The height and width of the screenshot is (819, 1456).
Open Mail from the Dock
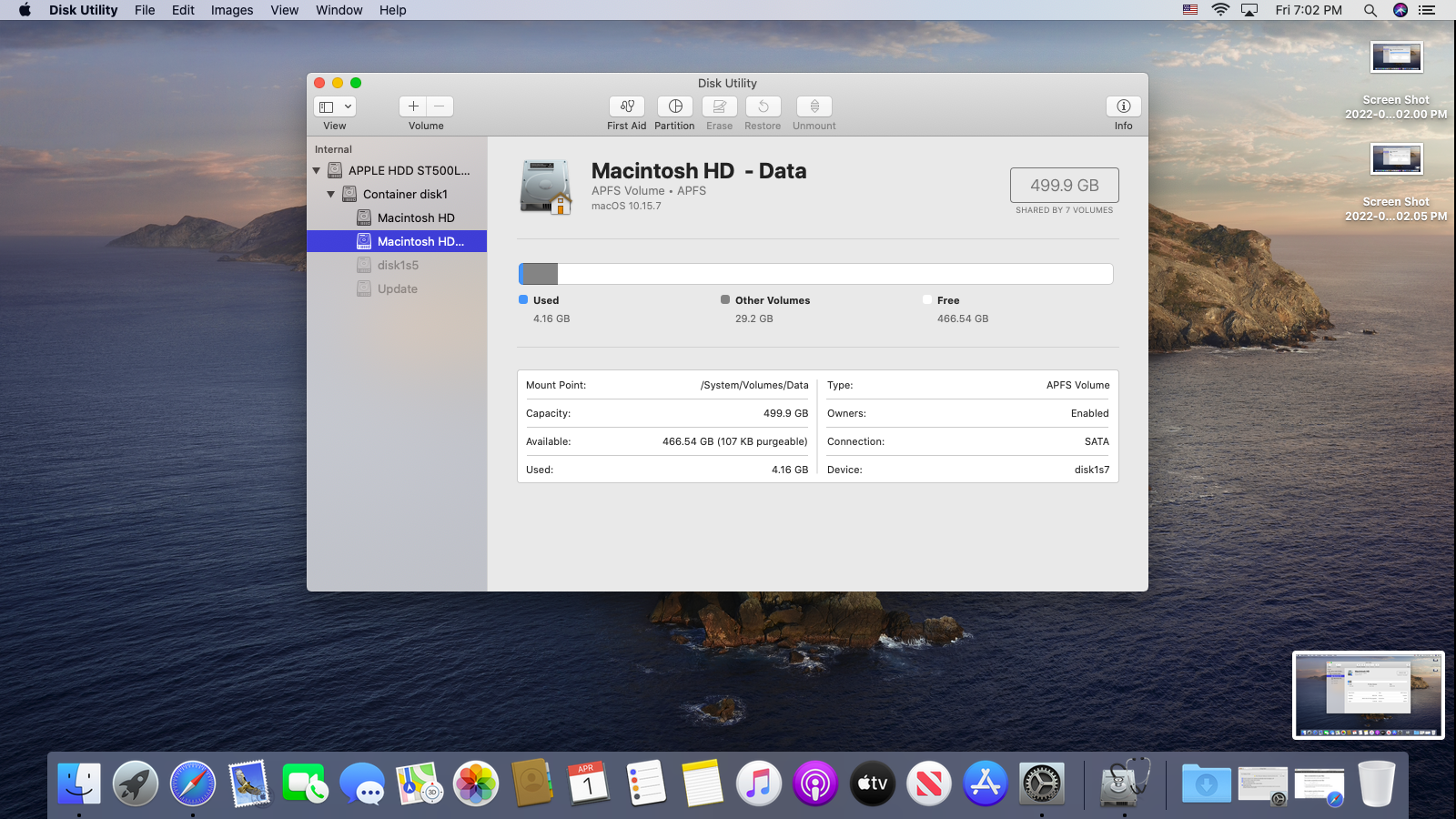point(249,784)
